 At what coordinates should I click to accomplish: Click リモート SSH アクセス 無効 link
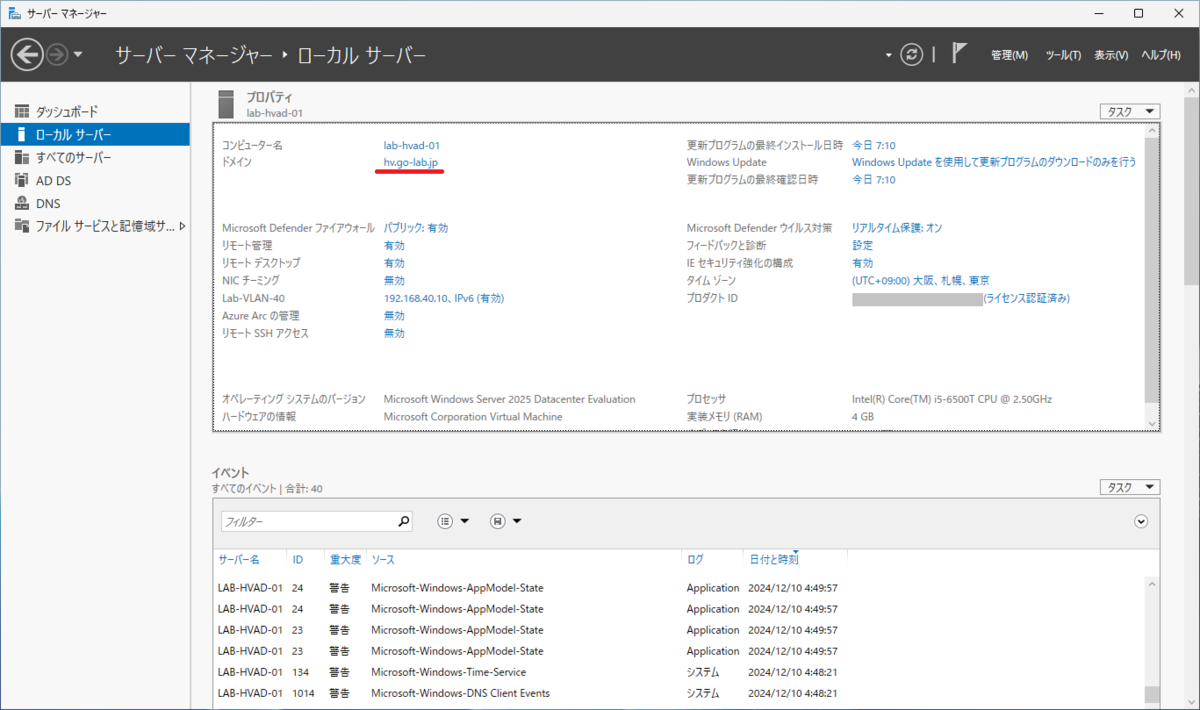[394, 333]
